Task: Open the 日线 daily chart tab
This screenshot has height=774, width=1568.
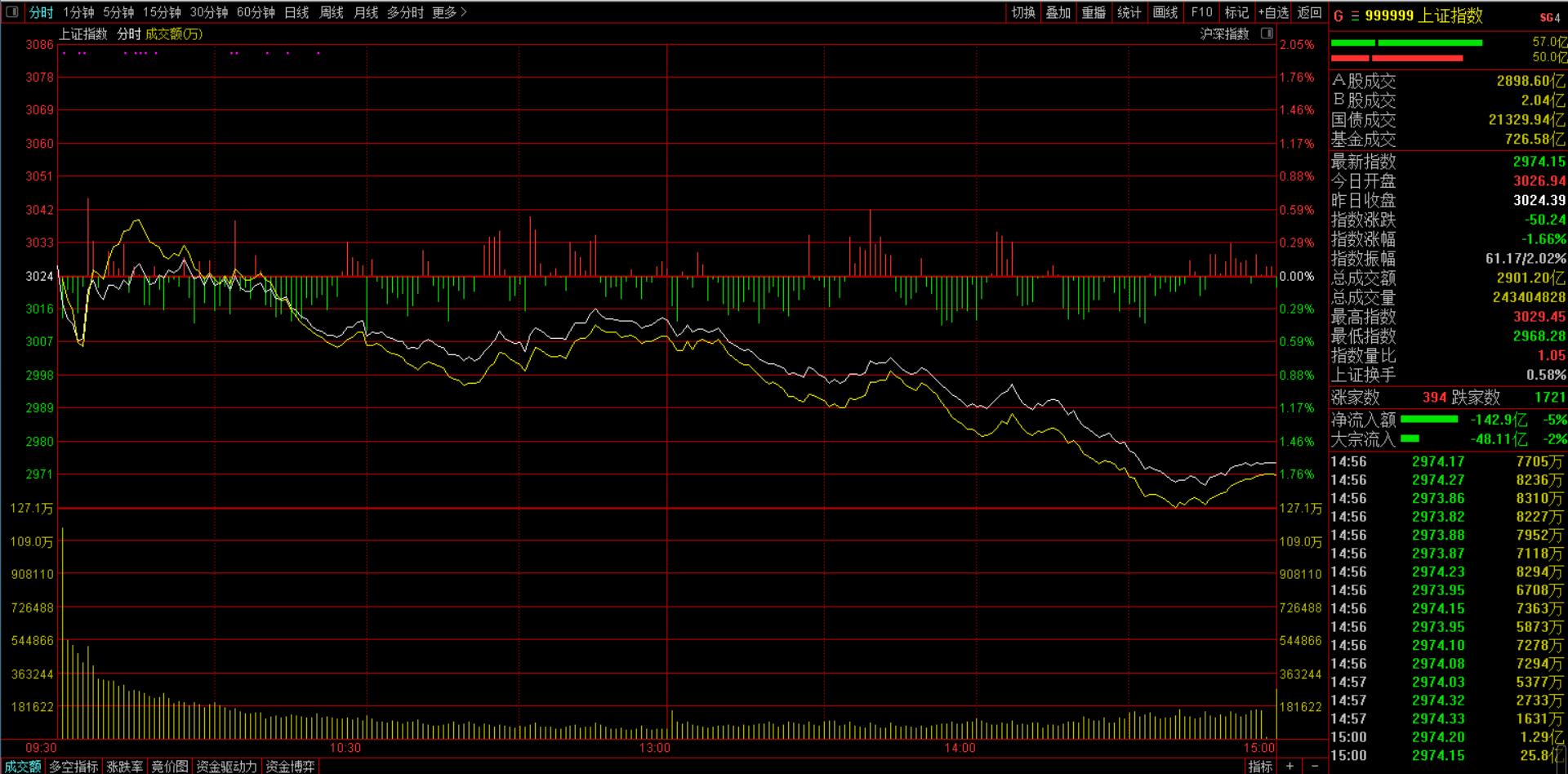Action: (296, 12)
